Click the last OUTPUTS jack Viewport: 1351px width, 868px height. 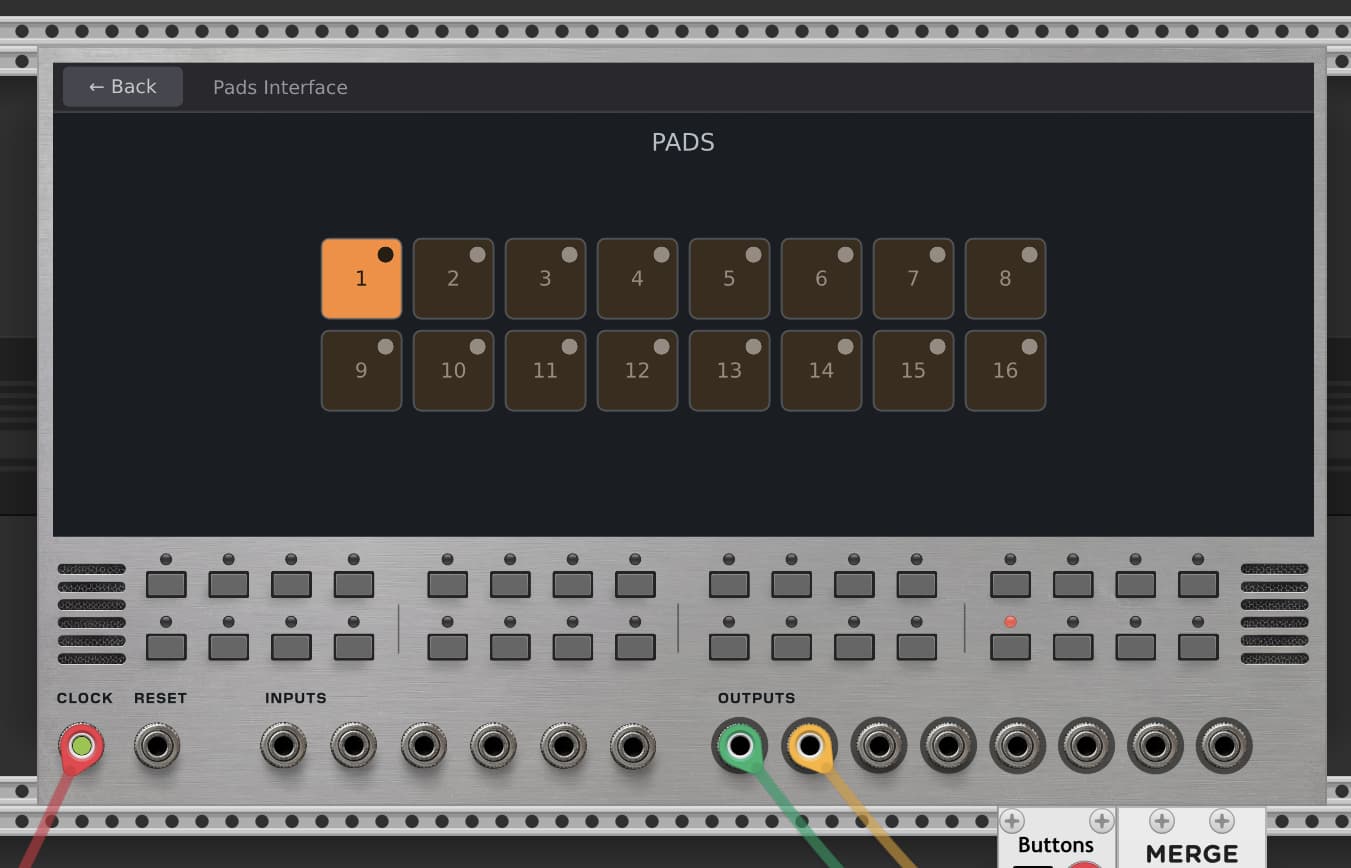pos(1224,746)
